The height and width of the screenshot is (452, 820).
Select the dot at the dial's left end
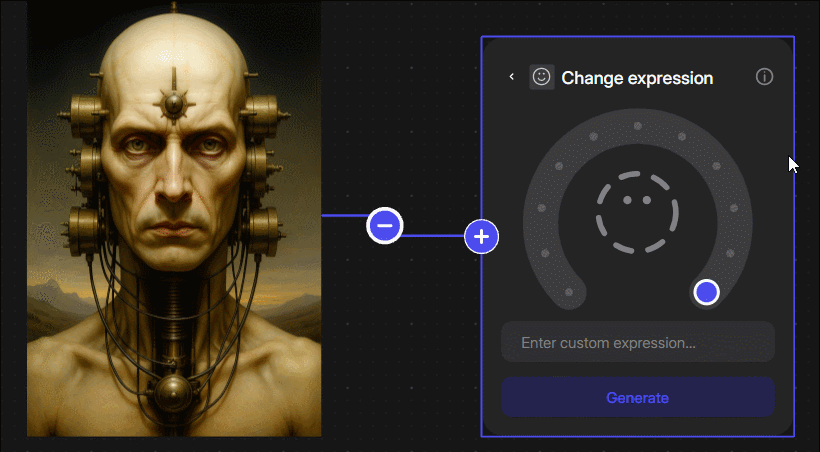(x=568, y=292)
